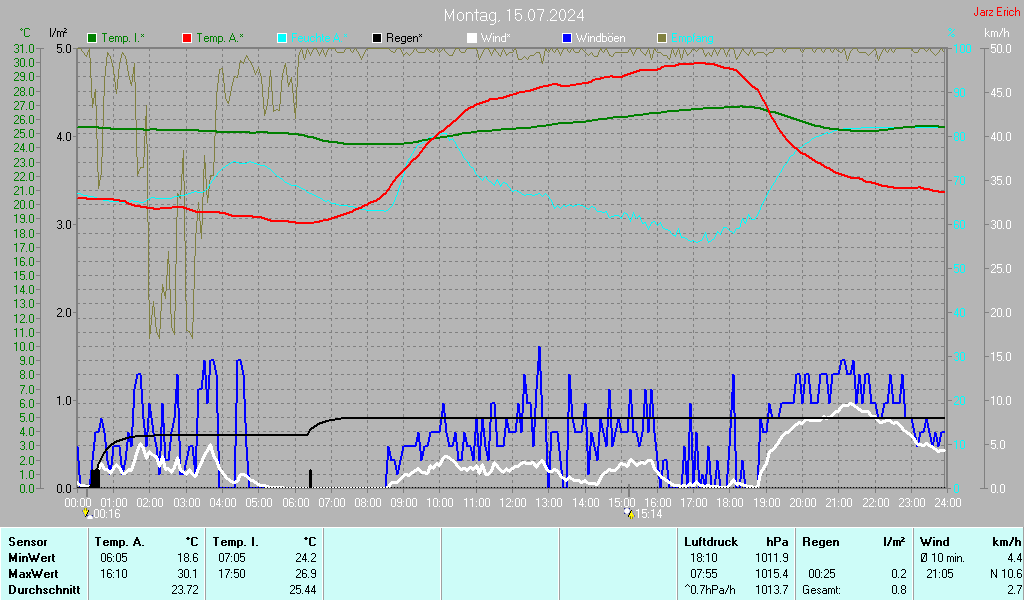
Task: Click the outdoor maximum value '30.1'
Action: tap(188, 574)
